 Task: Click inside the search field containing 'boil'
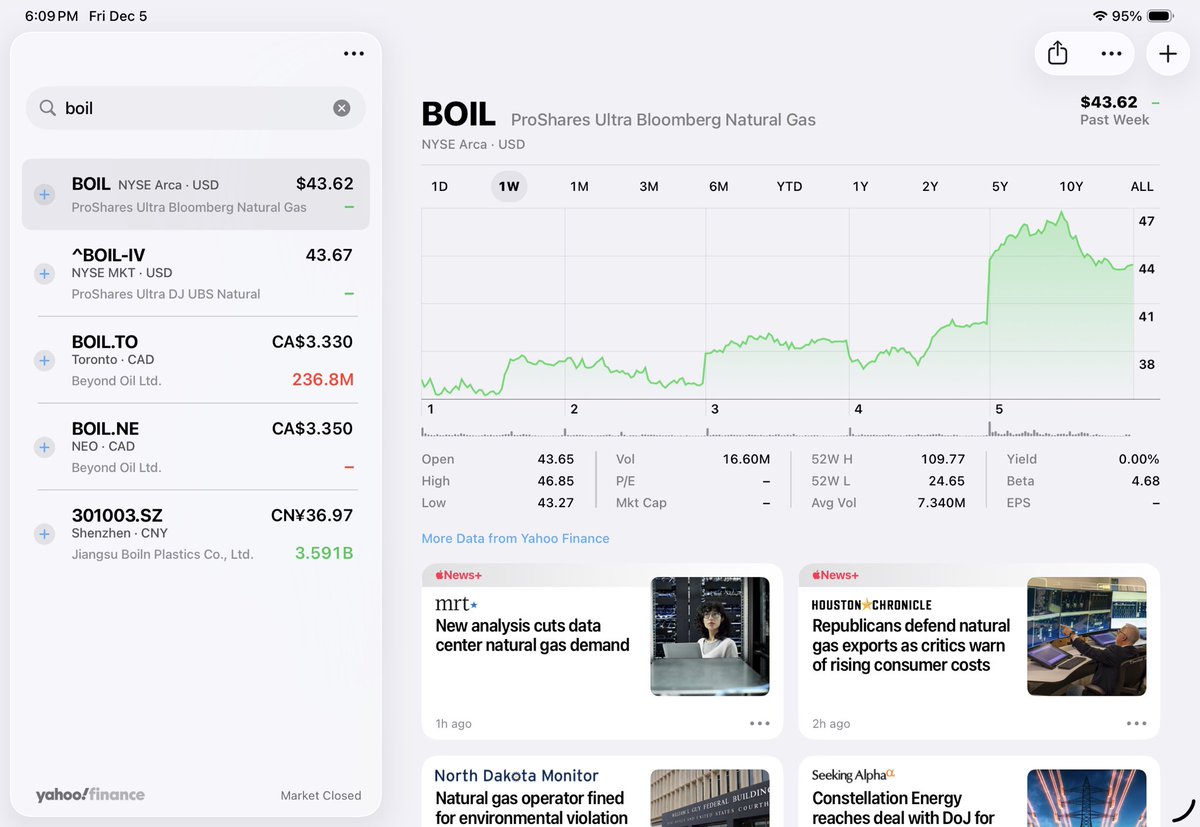pyautogui.click(x=195, y=108)
